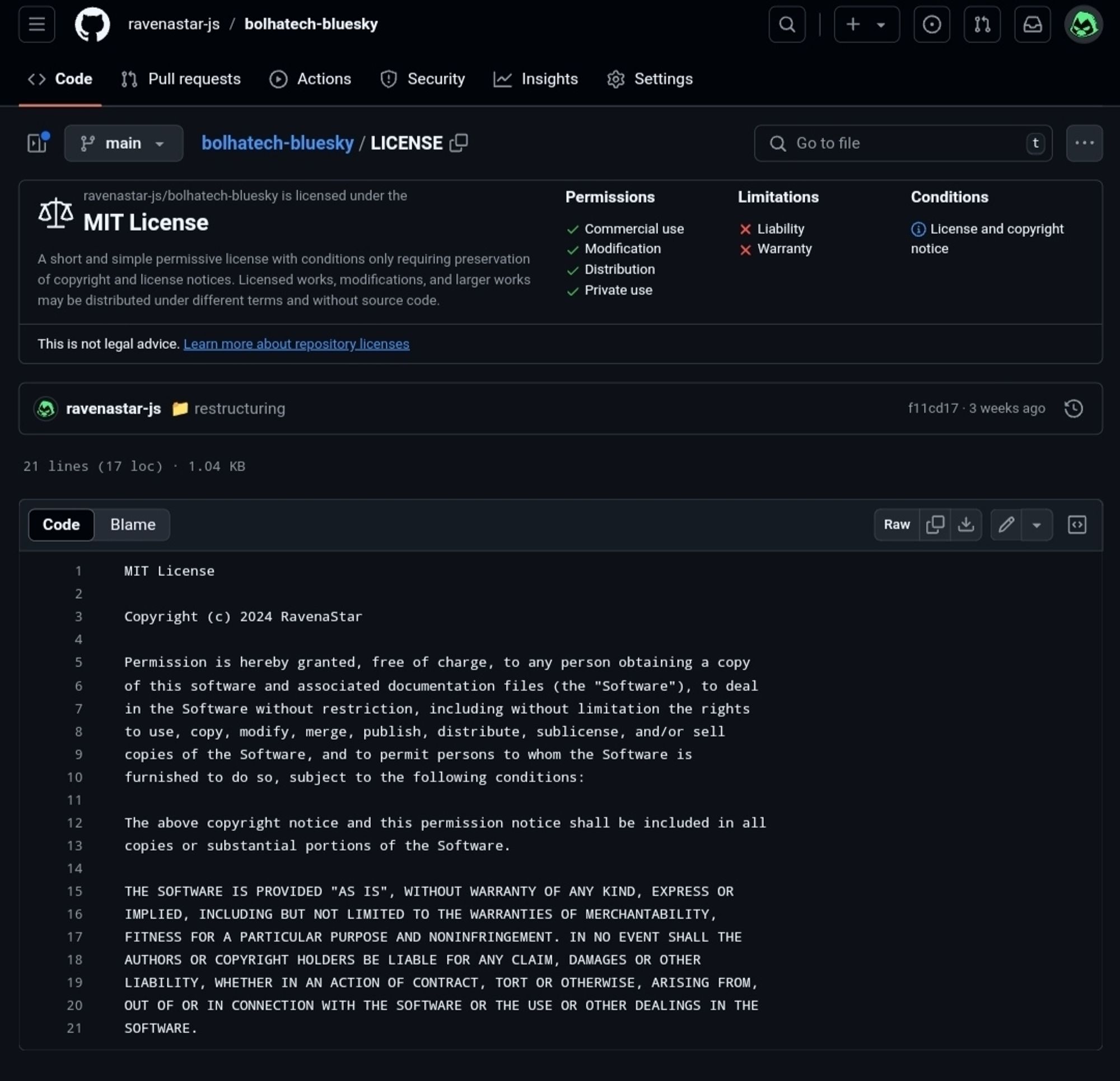Click Learn more about repository licenses
Image resolution: width=1120 pixels, height=1081 pixels.
tap(296, 343)
